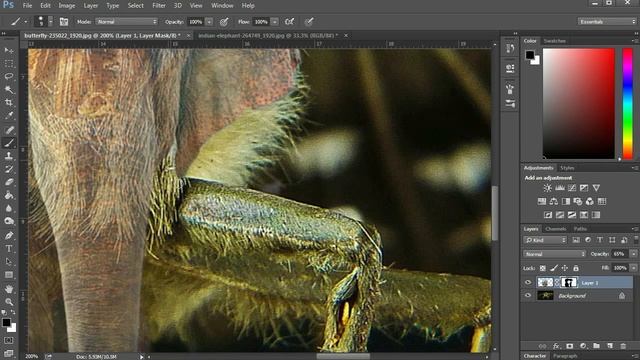Select the Blur tool
The height and width of the screenshot is (360, 640).
click(x=9, y=208)
